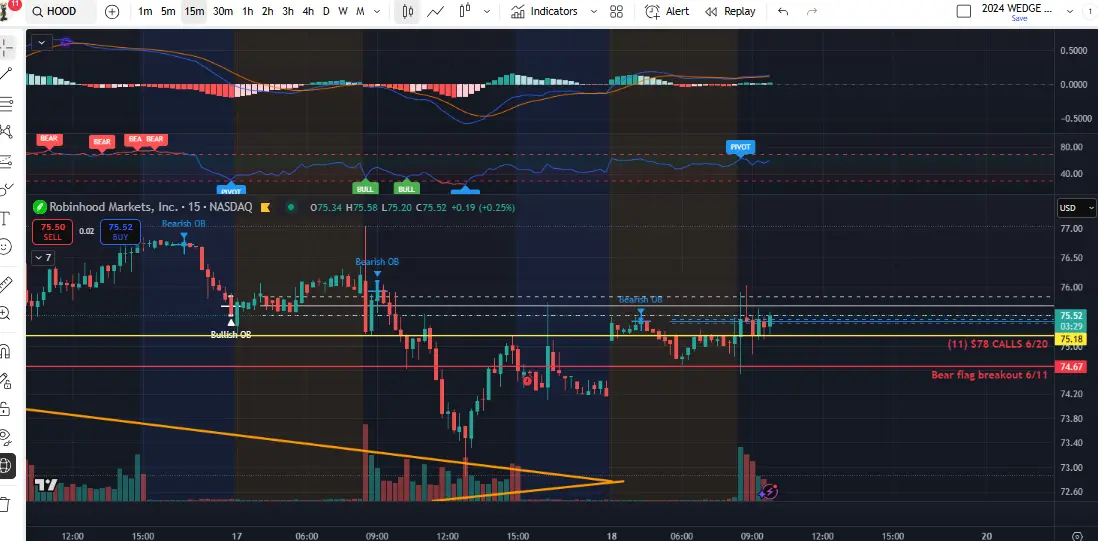The image size is (1098, 541).
Task: Click the blue PIVOT label near 80.00
Action: click(x=740, y=147)
